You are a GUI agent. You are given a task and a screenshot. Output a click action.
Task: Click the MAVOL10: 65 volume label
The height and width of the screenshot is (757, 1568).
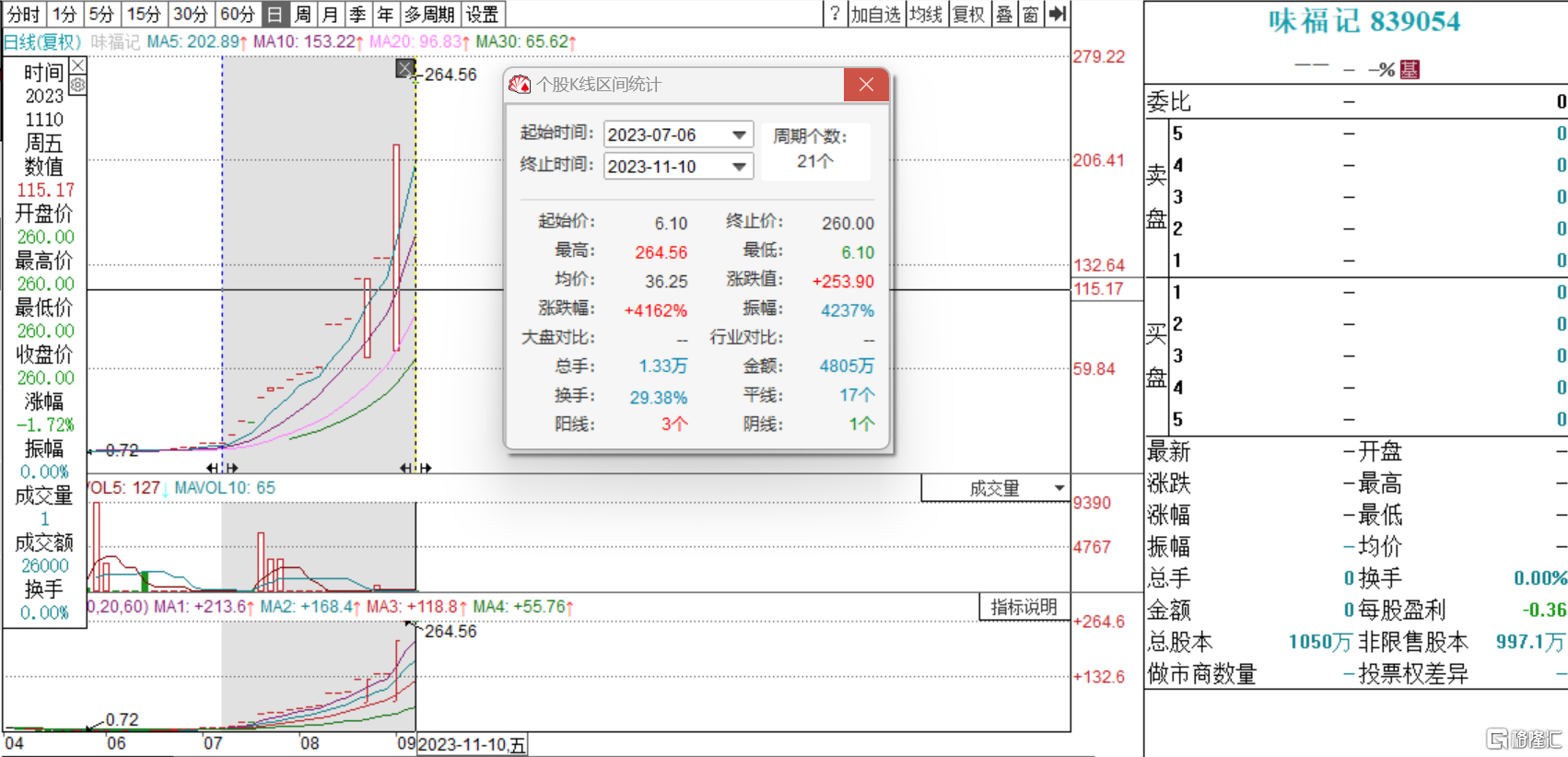click(x=225, y=488)
